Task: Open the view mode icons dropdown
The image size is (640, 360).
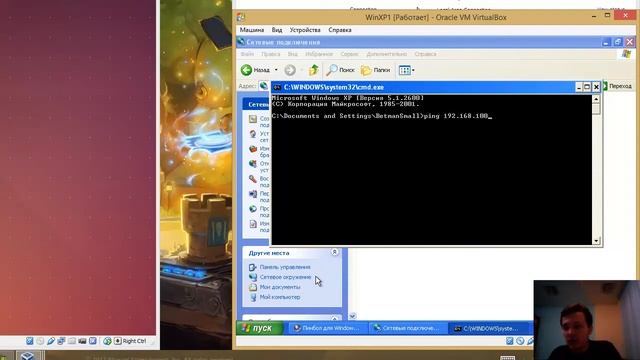Action: point(407,70)
